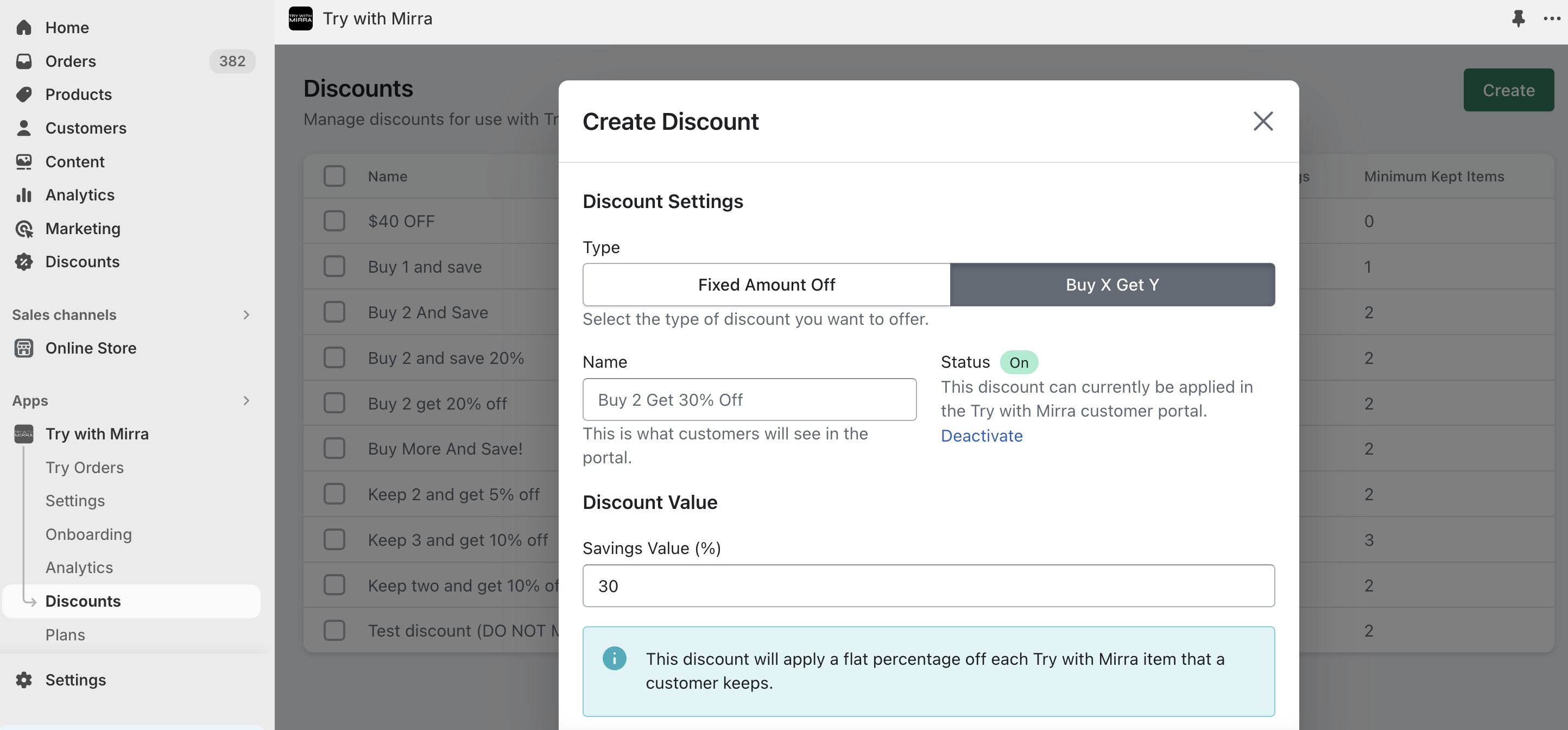
Task: Click the Savings Value (%) input field
Action: tap(928, 586)
